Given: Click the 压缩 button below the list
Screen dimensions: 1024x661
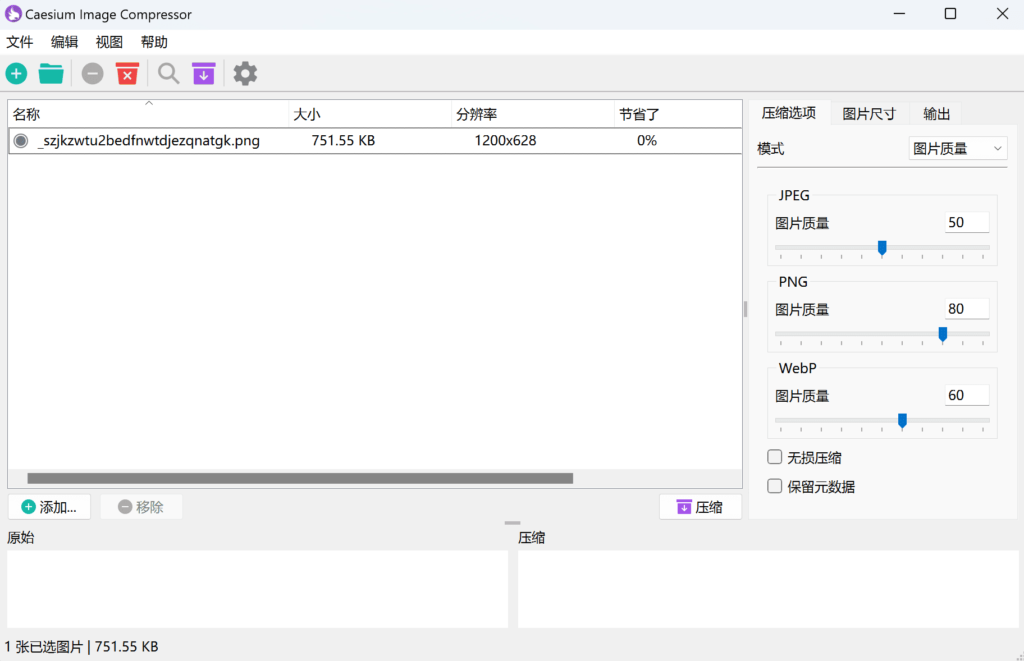Looking at the screenshot, I should click(x=700, y=507).
